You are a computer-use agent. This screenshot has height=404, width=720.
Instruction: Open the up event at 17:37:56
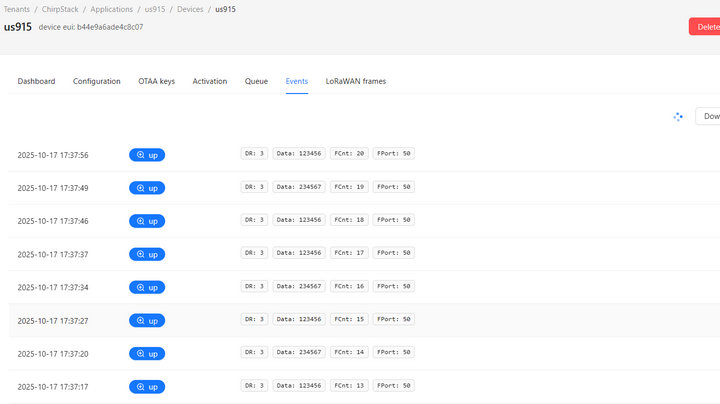pos(147,155)
